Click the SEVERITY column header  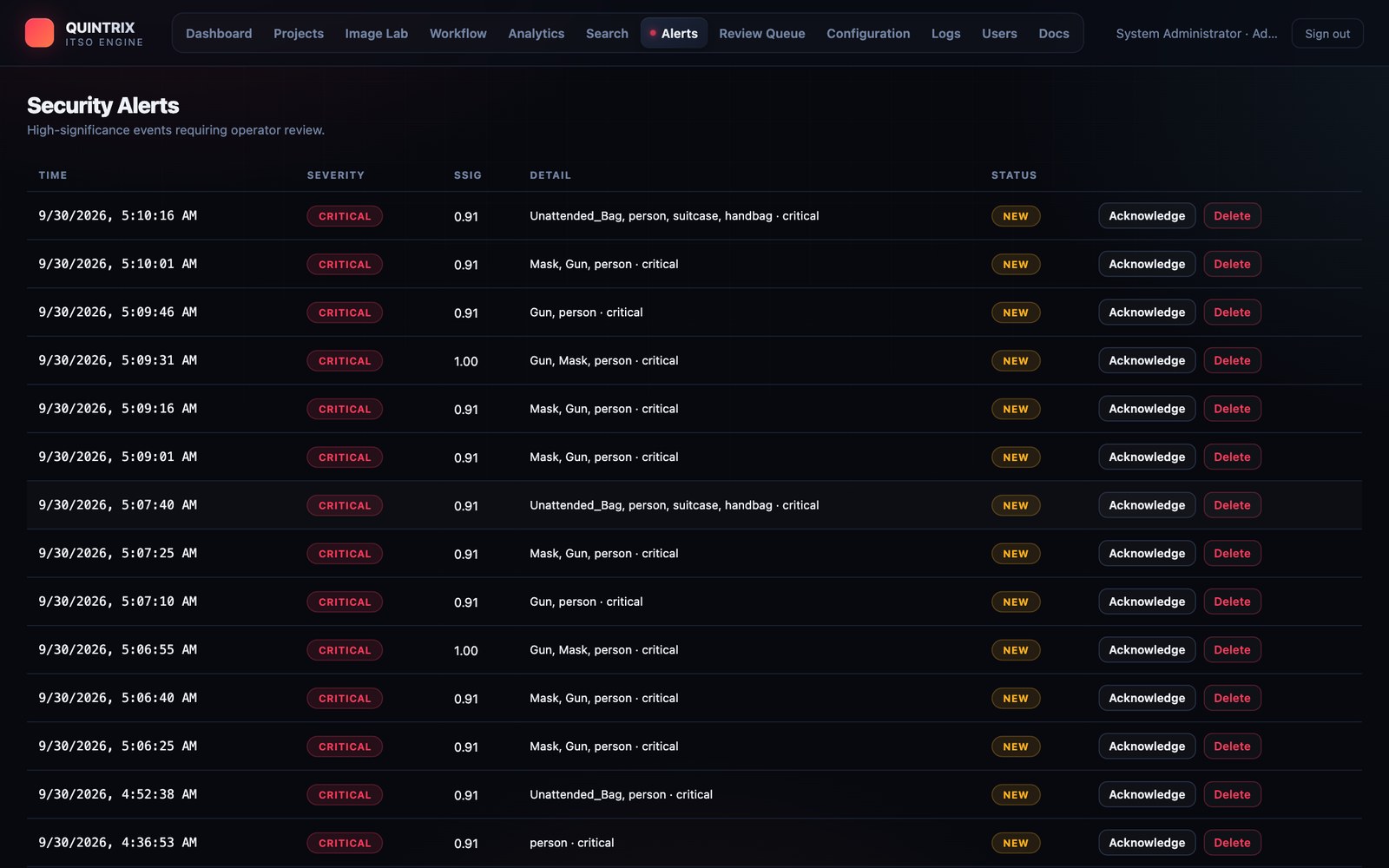(336, 175)
